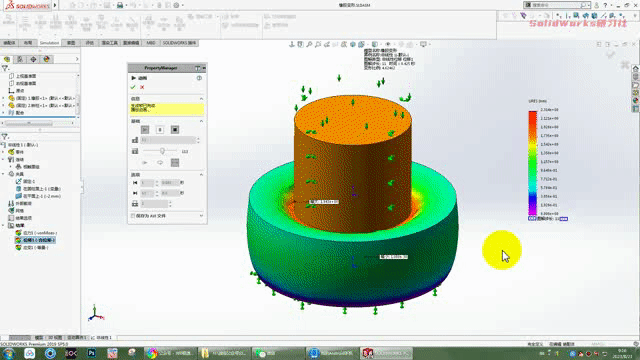640x360 pixels.
Task: Click the animation Stop button
Action: [x=175, y=130]
